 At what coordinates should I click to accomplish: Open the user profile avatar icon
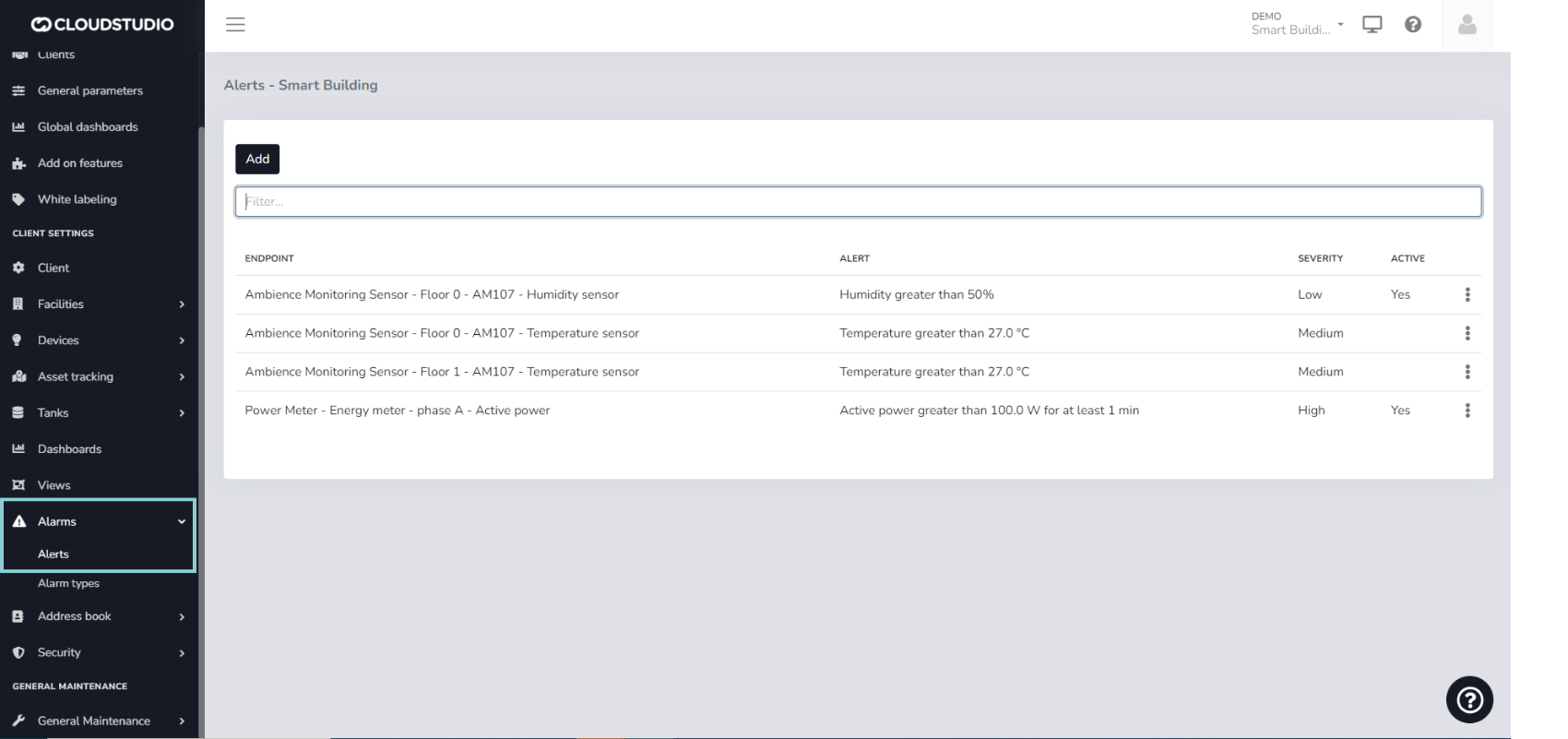tap(1467, 25)
